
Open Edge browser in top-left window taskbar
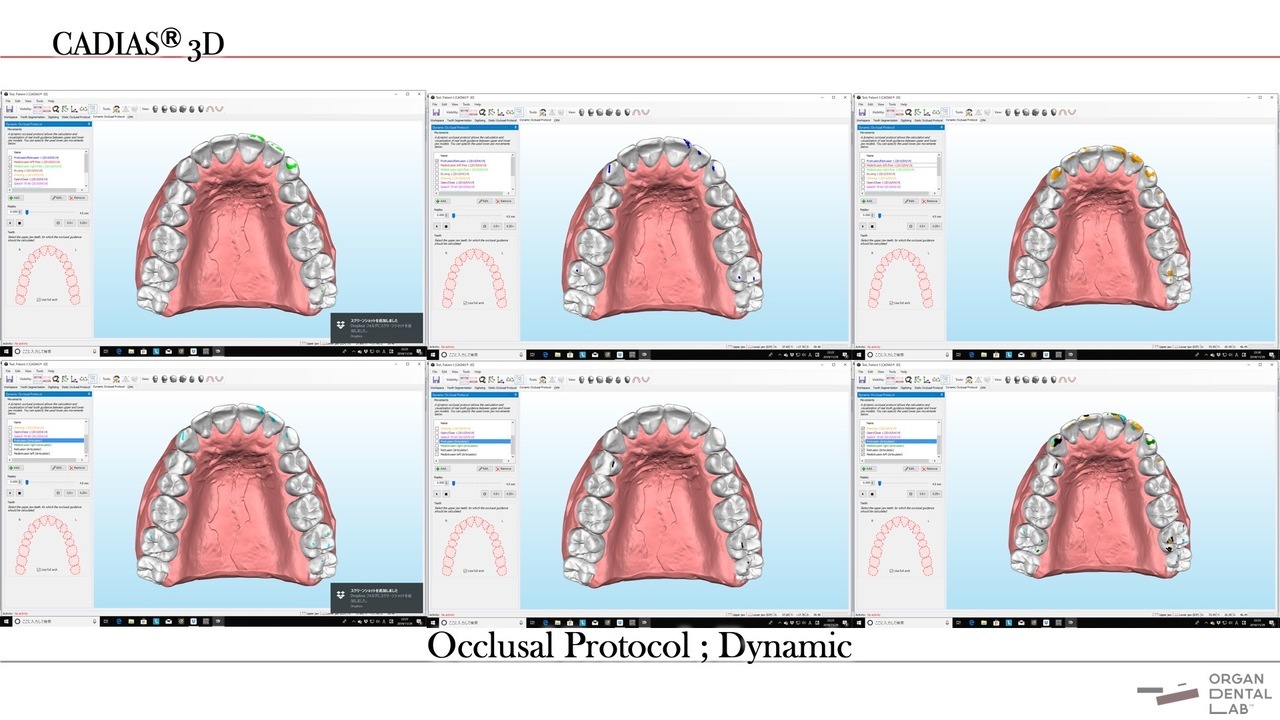[x=119, y=352]
